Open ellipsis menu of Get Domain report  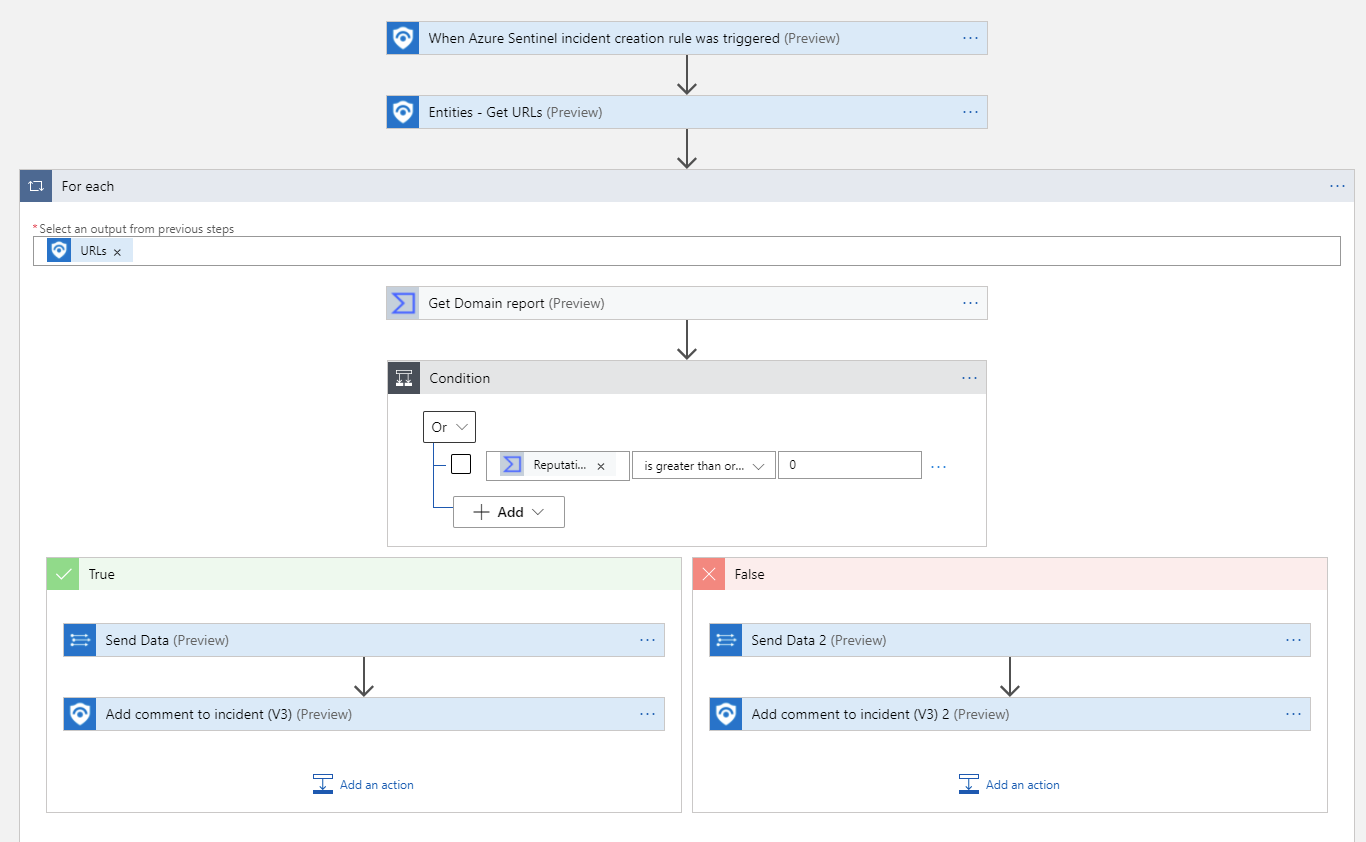(x=970, y=303)
